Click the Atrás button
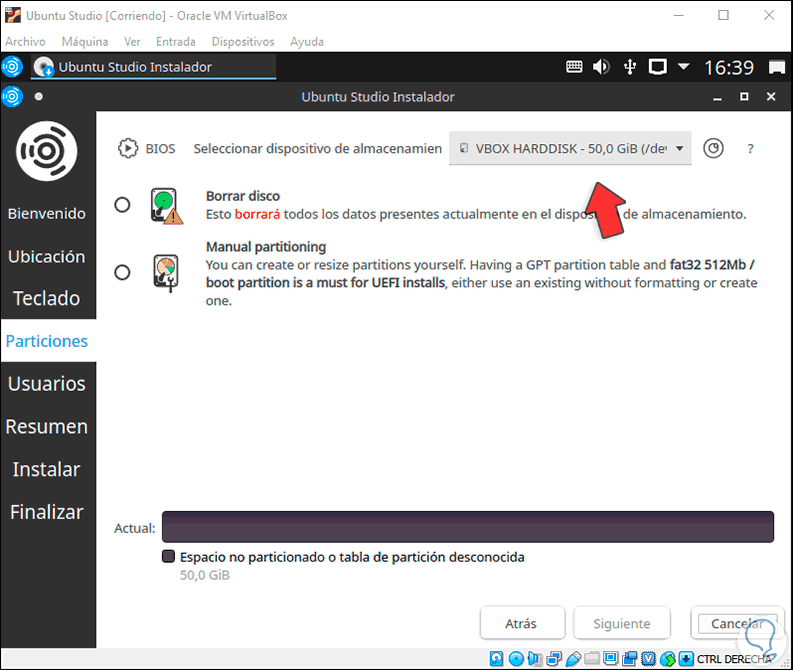 coord(522,623)
